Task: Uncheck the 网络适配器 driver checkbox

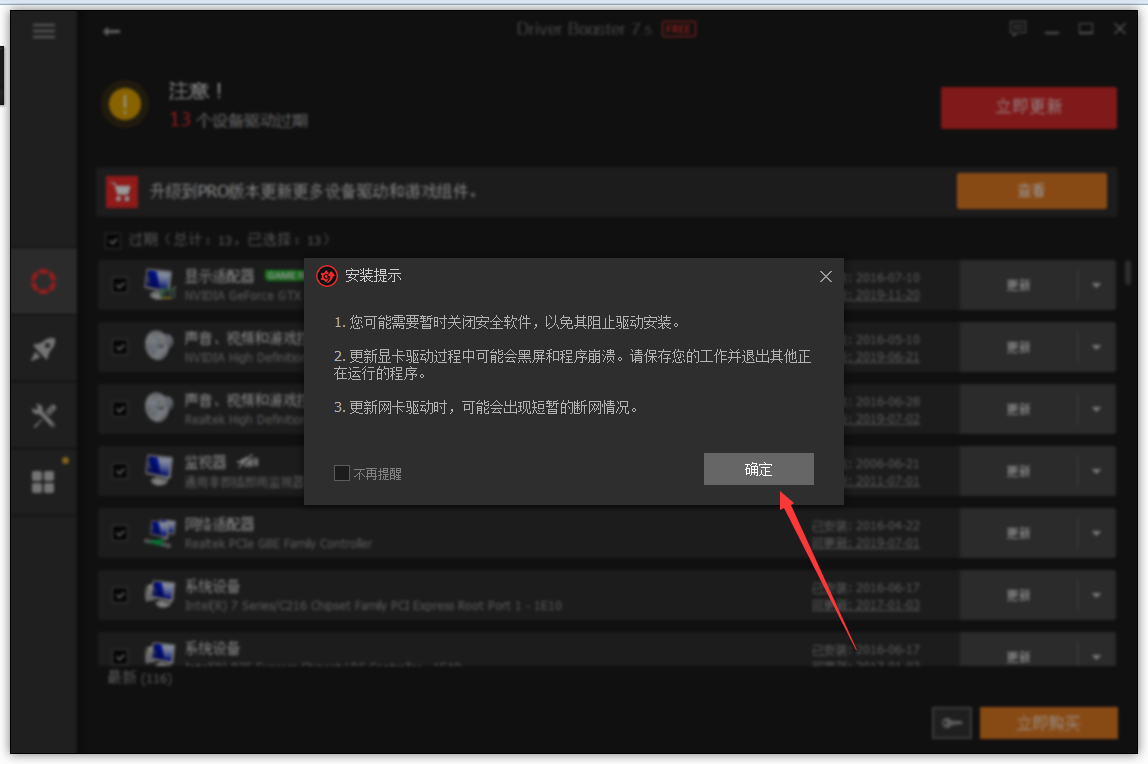Action: (120, 533)
